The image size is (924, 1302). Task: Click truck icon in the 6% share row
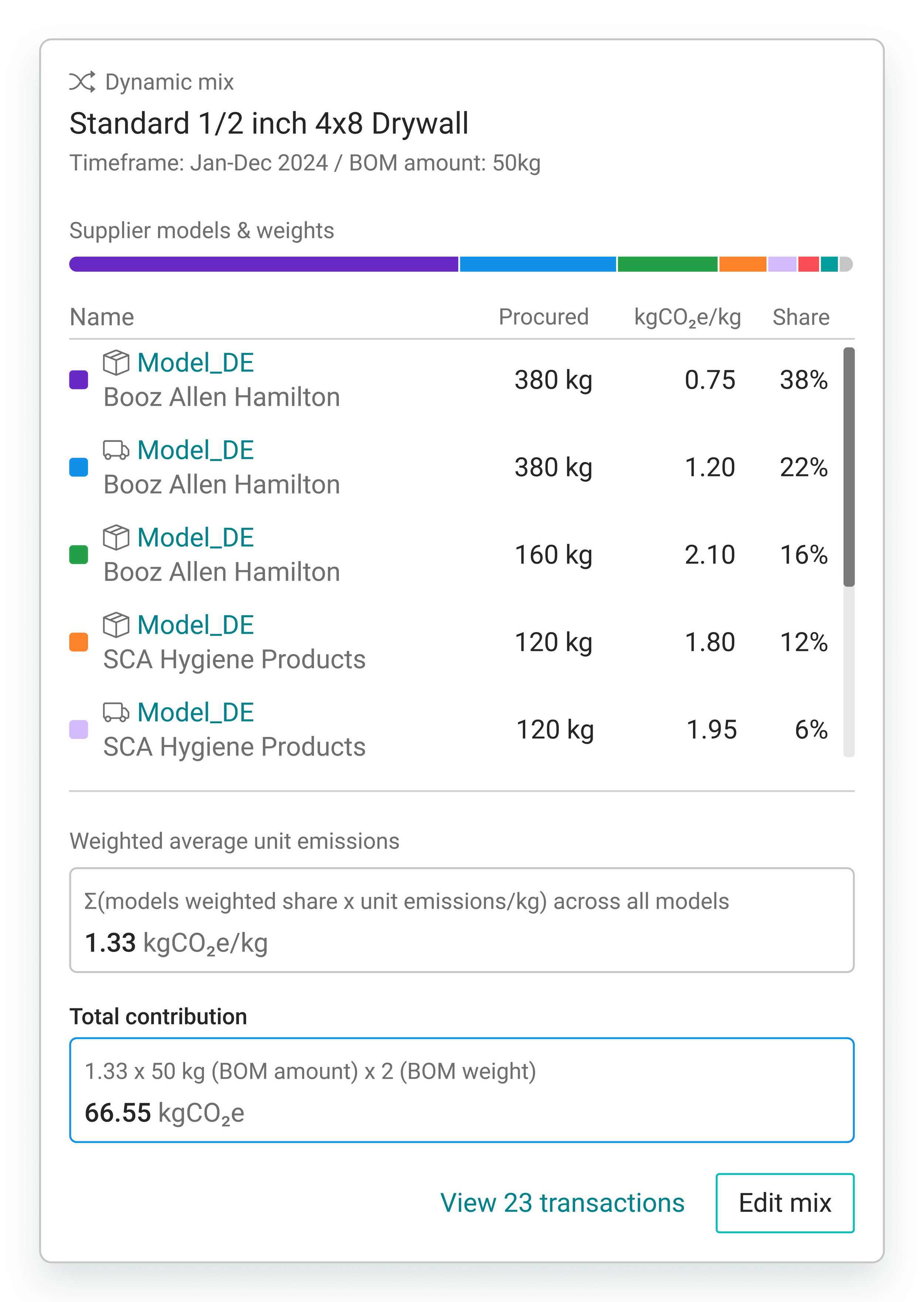116,712
